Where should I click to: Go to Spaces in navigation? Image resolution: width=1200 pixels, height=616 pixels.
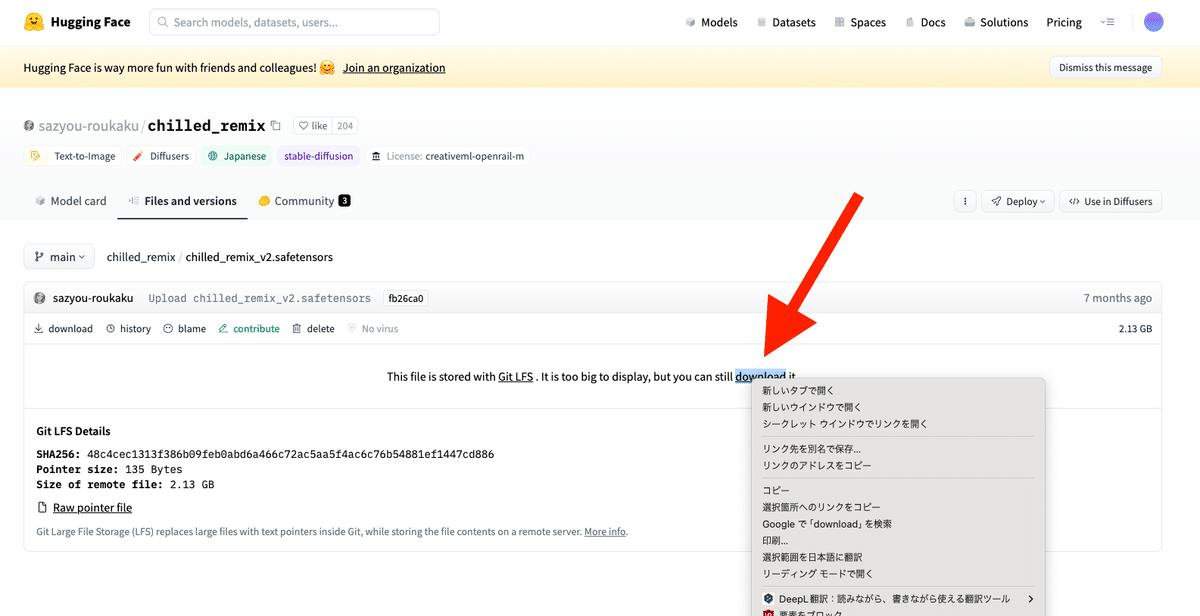(x=860, y=22)
